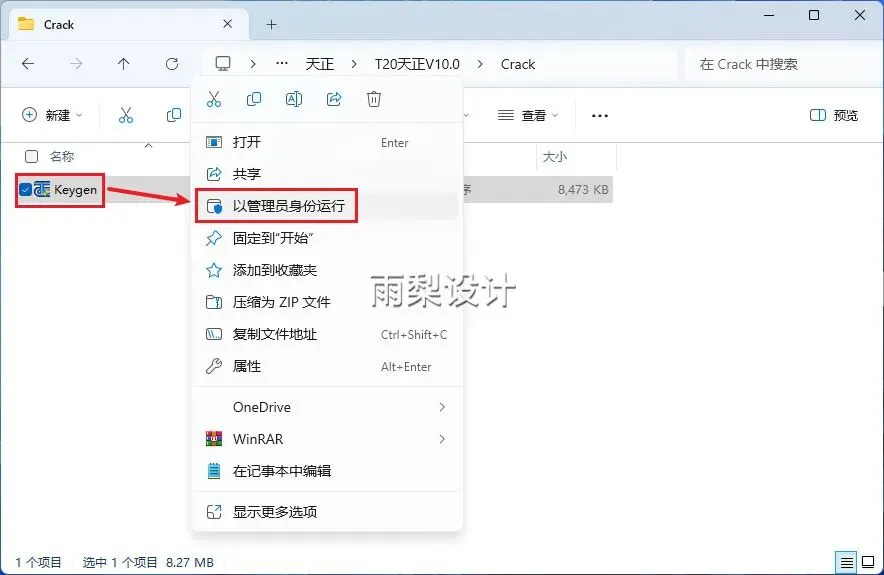Screen dimensions: 884x575
Task: Refresh the Crack folder view
Action: coord(172,64)
